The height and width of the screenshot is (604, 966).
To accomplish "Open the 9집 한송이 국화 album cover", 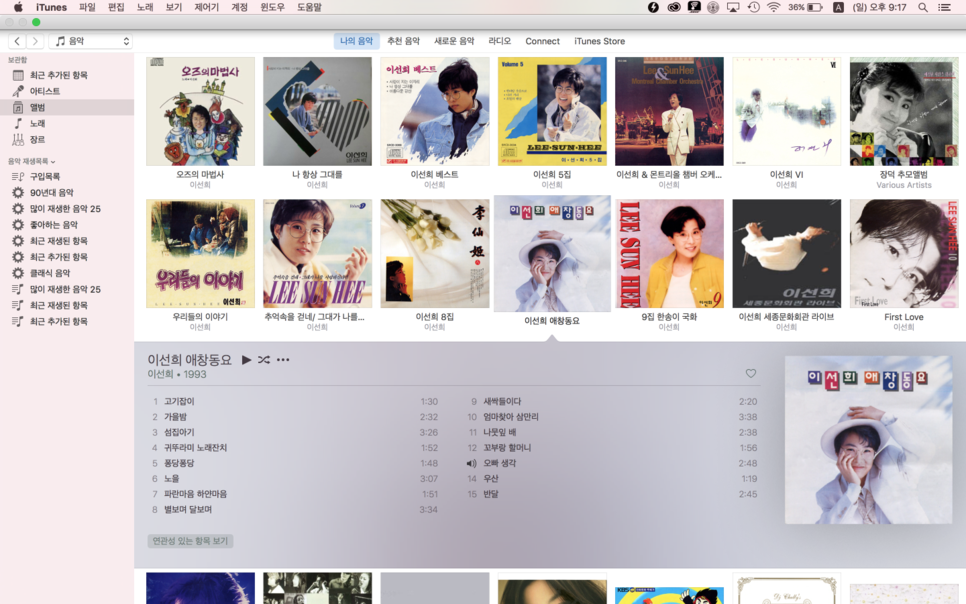I will click(669, 253).
